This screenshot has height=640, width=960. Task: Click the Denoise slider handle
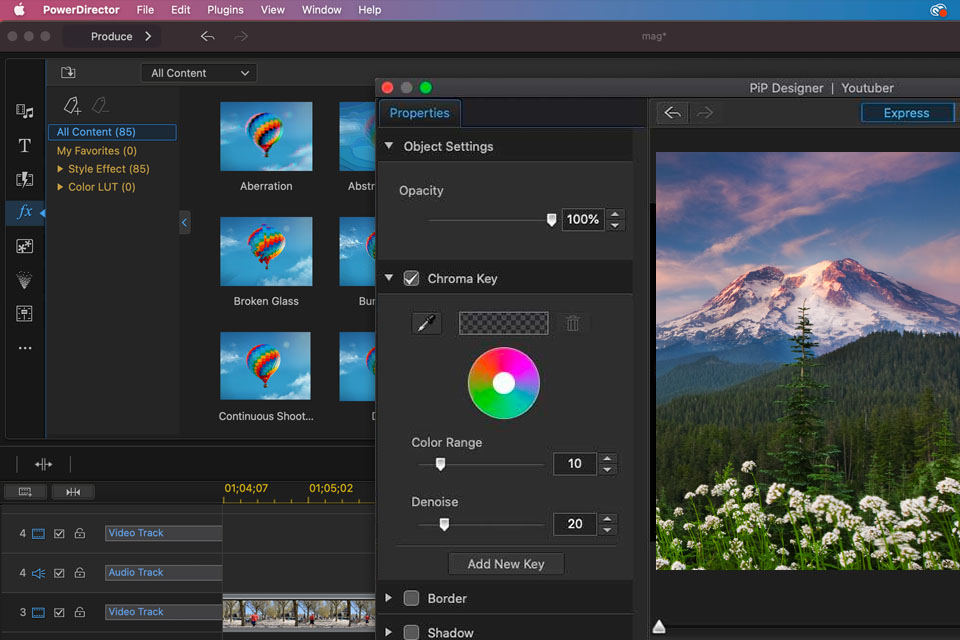[x=444, y=524]
